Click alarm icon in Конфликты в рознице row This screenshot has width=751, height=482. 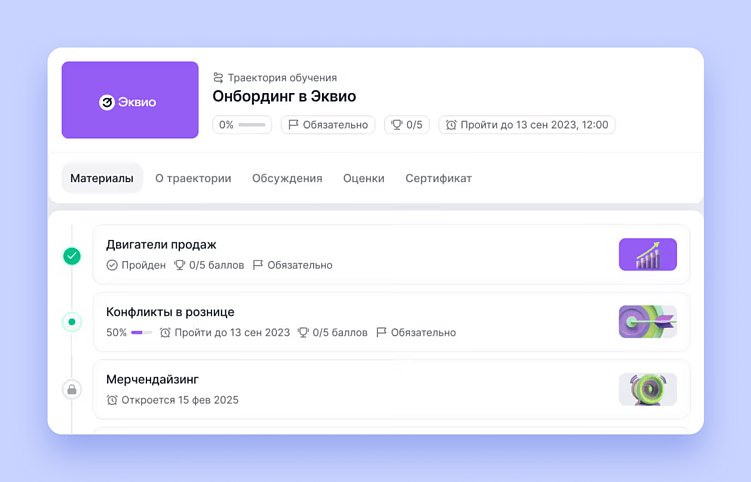[165, 333]
